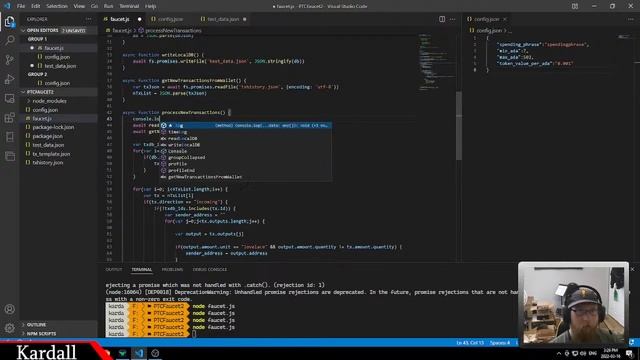
Task: Open the View menu
Action: (79, 6)
